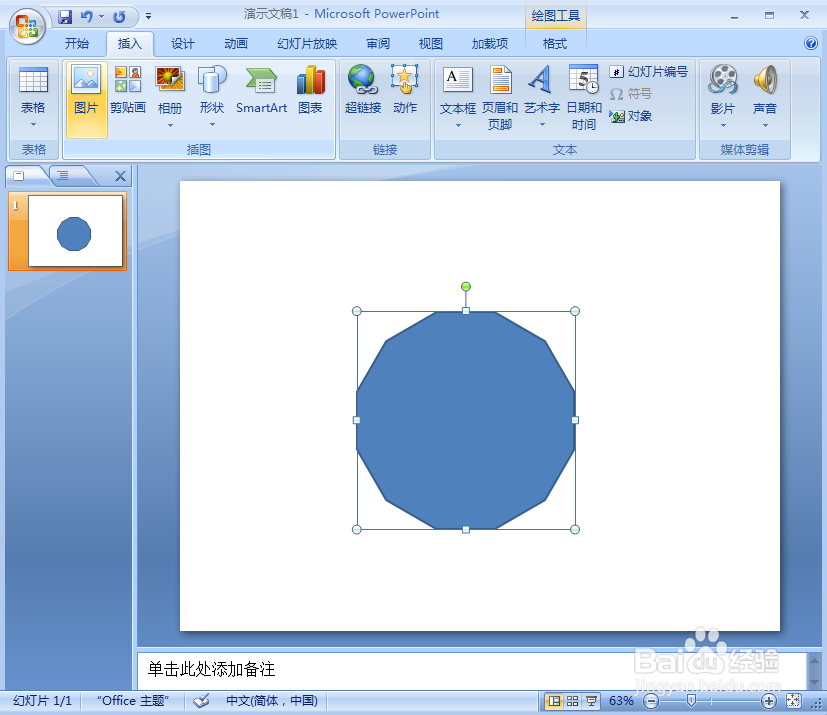This screenshot has height=715, width=827.
Task: Click the green rotation handle of the shape
Action: pyautogui.click(x=466, y=286)
